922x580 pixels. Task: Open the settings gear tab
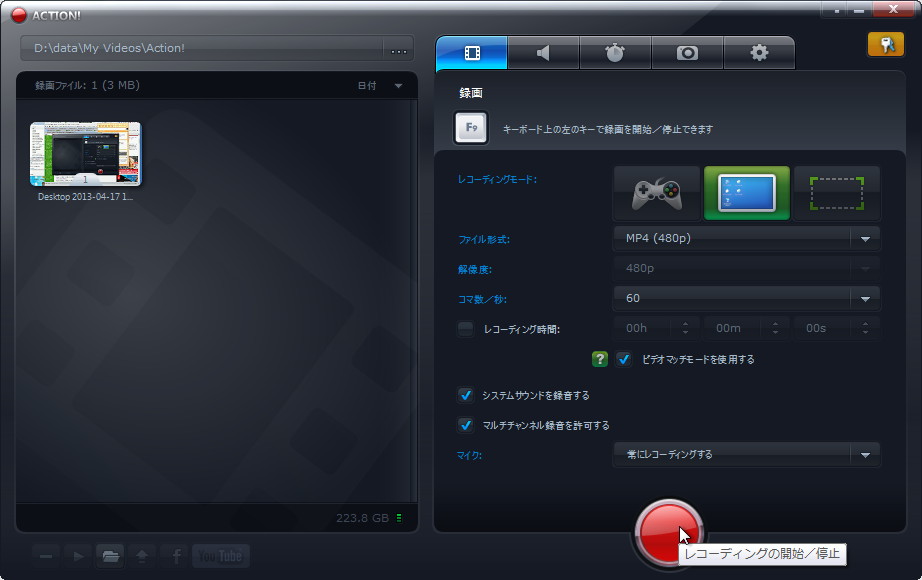point(759,53)
